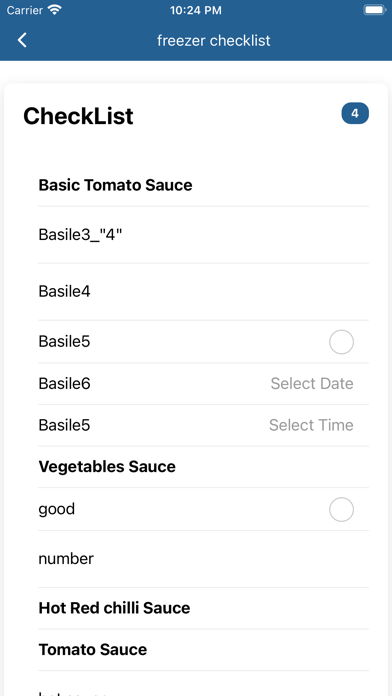The height and width of the screenshot is (696, 392).
Task: Tap the Basile3_"4" input row
Action: point(203,235)
